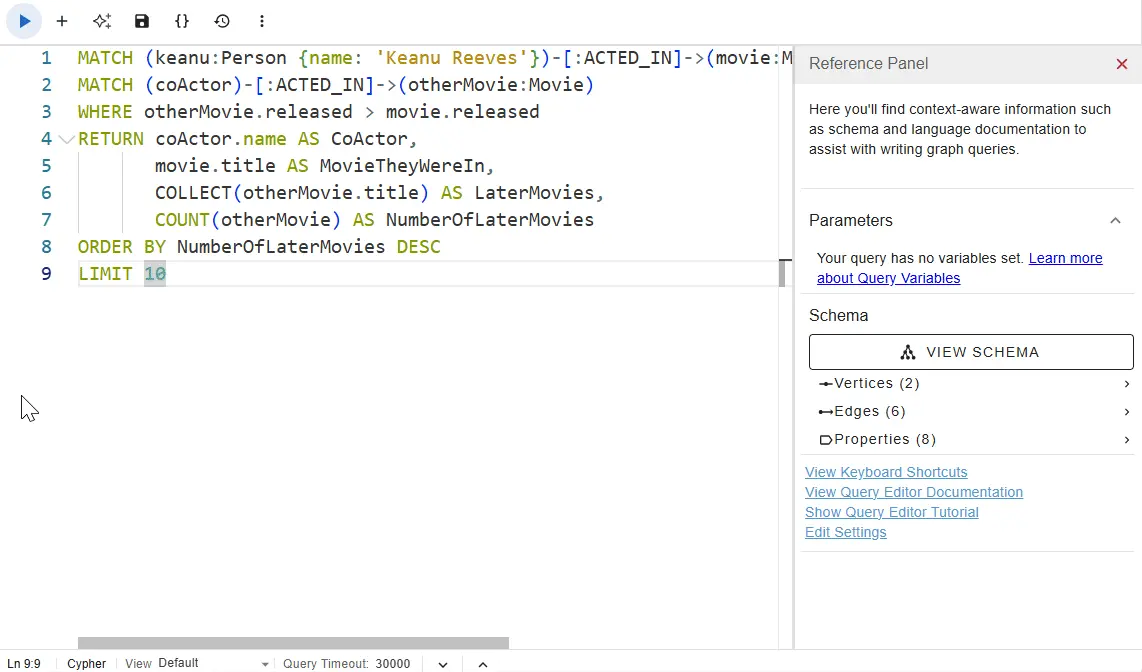1142x672 pixels.
Task: Open Edit Settings
Action: pos(845,532)
